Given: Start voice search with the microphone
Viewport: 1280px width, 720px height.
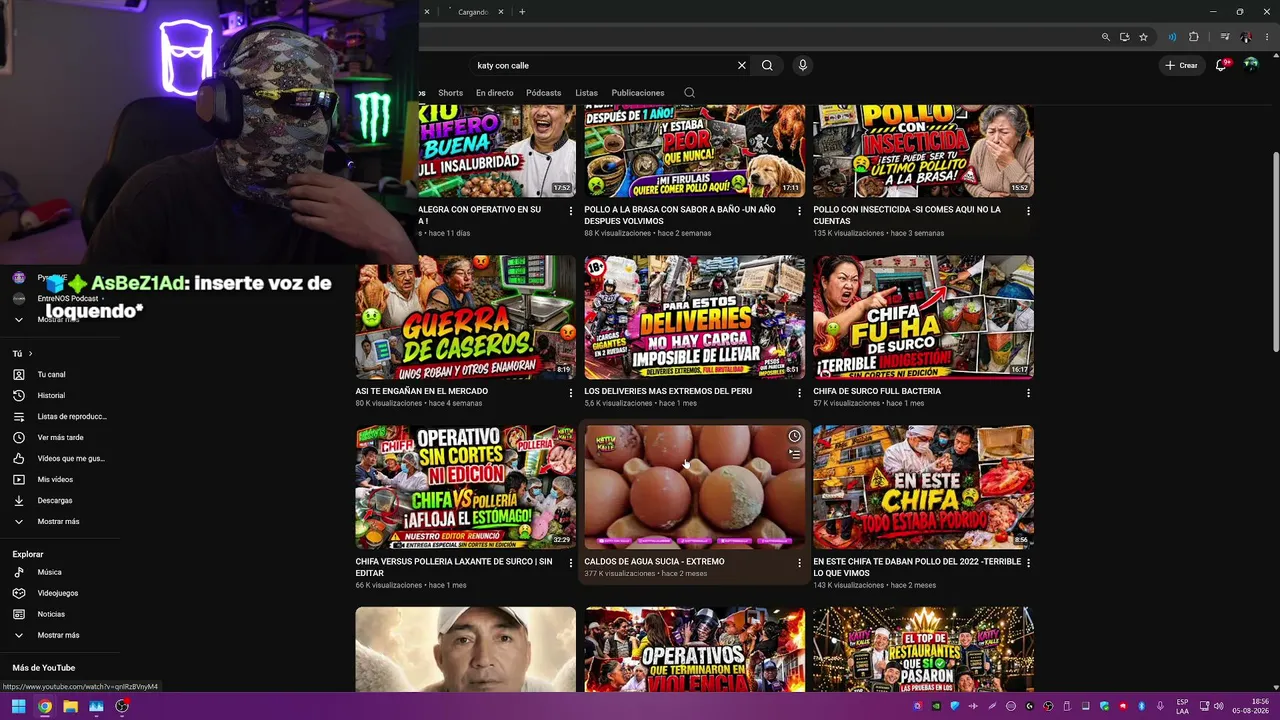Looking at the screenshot, I should 802,65.
